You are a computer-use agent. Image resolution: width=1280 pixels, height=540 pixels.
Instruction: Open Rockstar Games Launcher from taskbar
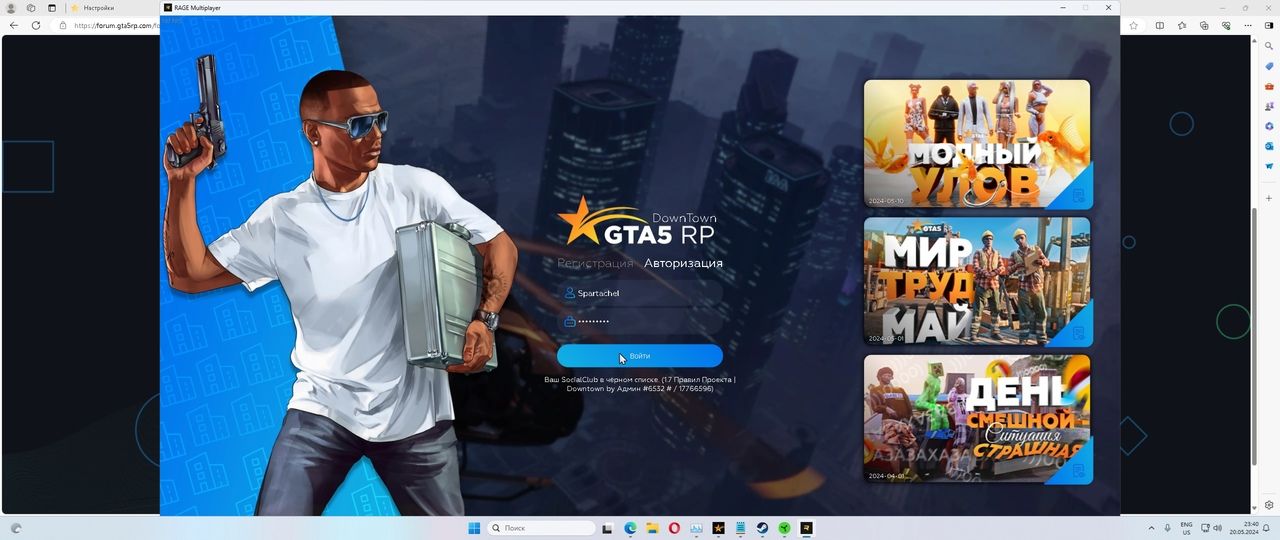718,528
